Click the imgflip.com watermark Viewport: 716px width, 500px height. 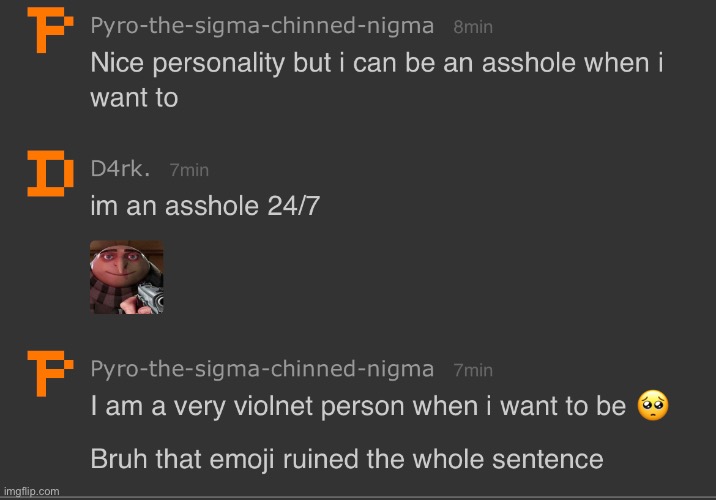coord(32,491)
